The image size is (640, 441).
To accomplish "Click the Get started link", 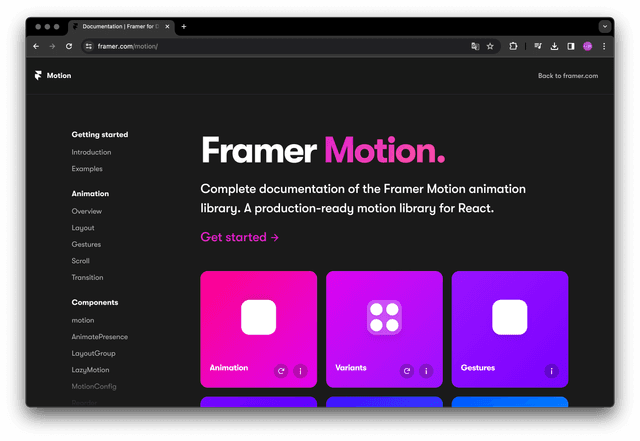I will point(240,237).
